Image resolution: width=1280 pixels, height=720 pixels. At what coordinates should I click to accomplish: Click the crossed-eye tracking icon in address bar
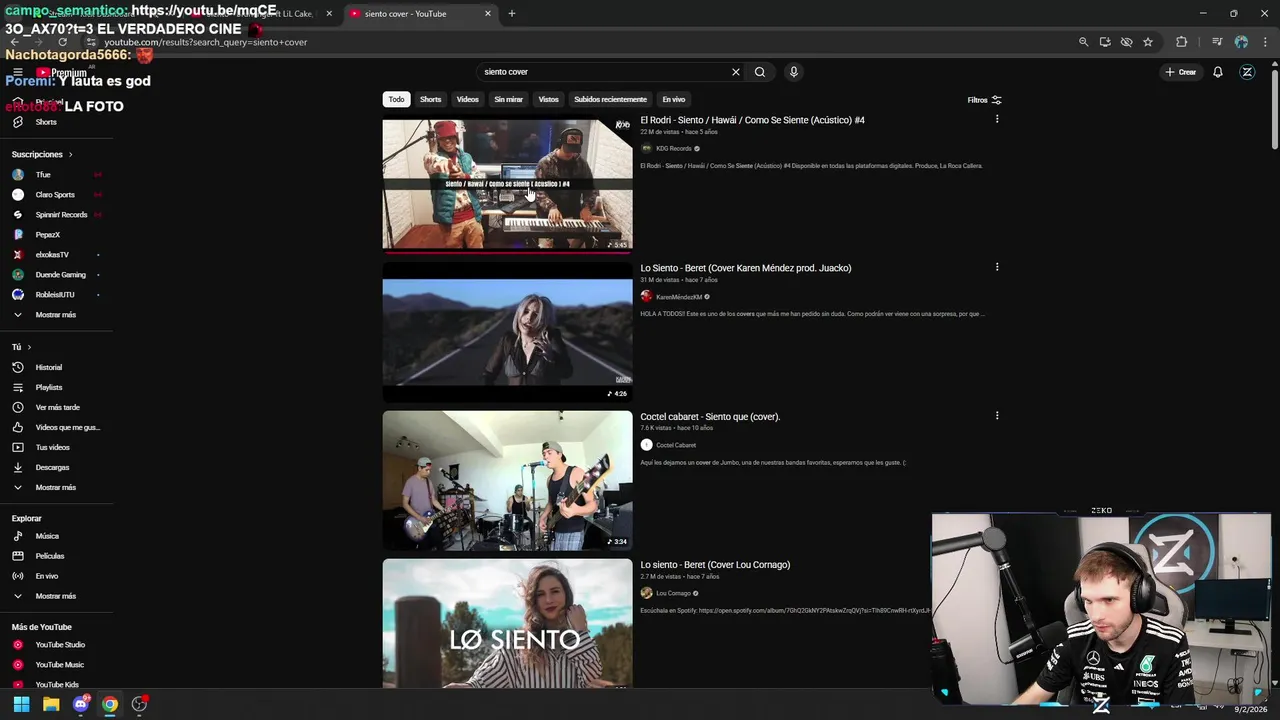pos(1126,42)
